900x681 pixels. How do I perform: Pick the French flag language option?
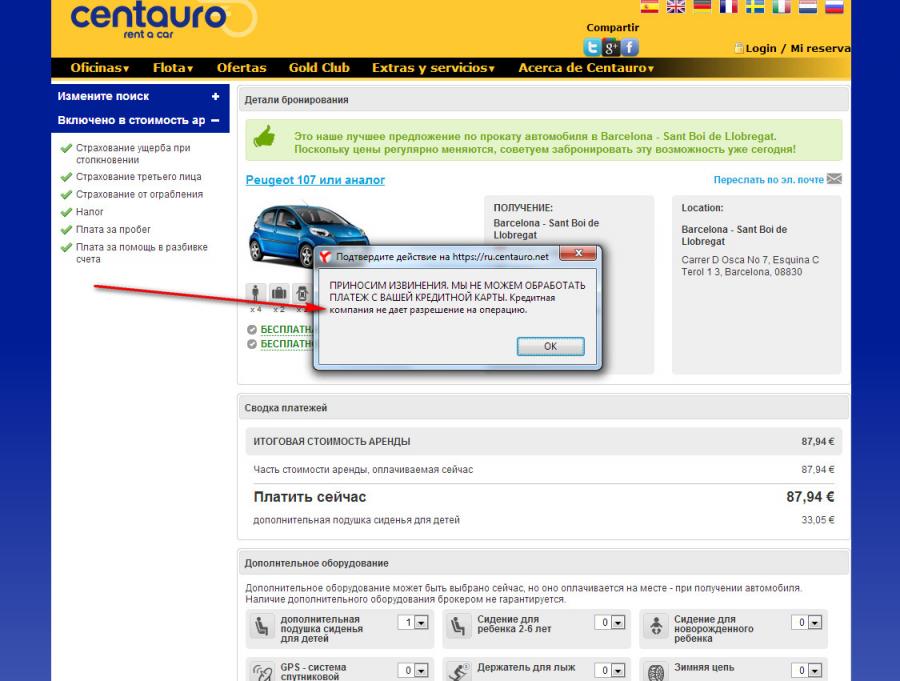click(728, 6)
